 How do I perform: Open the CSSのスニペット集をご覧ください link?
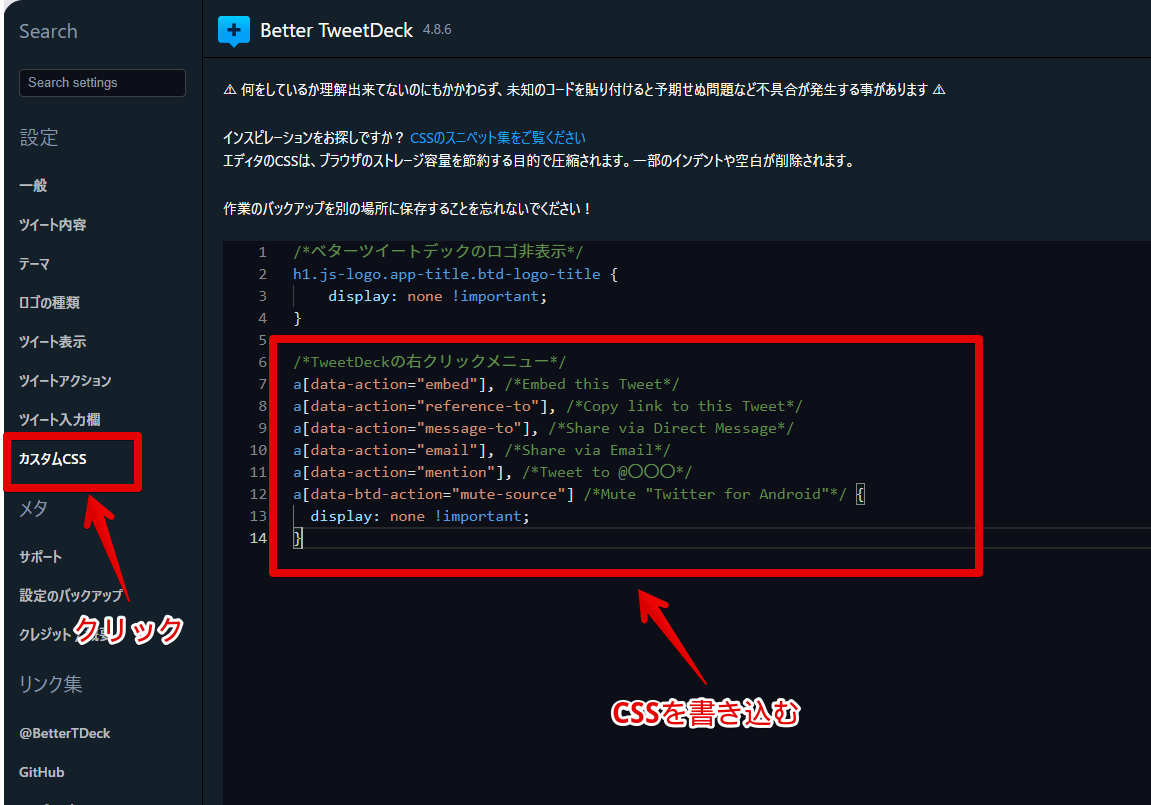point(498,138)
